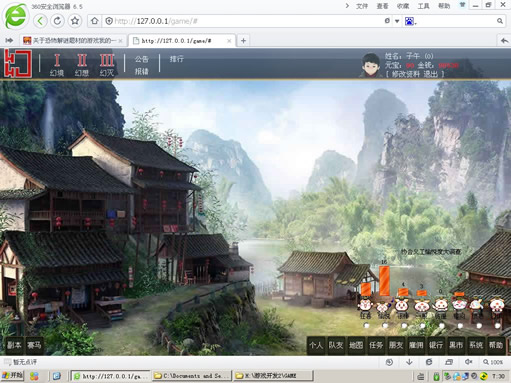
Task: Click the compatibility mode icon in the address bar
Action: point(387,21)
